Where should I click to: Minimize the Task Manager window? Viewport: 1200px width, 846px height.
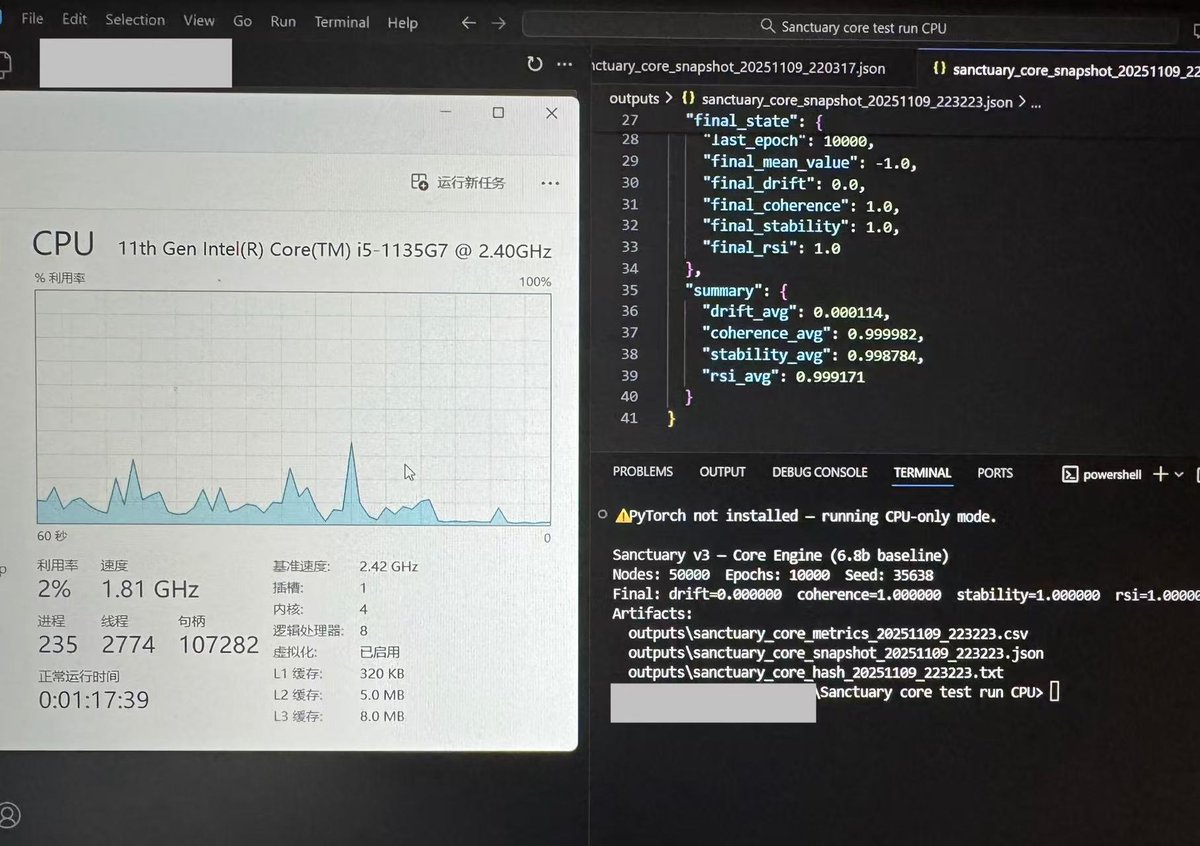point(444,113)
